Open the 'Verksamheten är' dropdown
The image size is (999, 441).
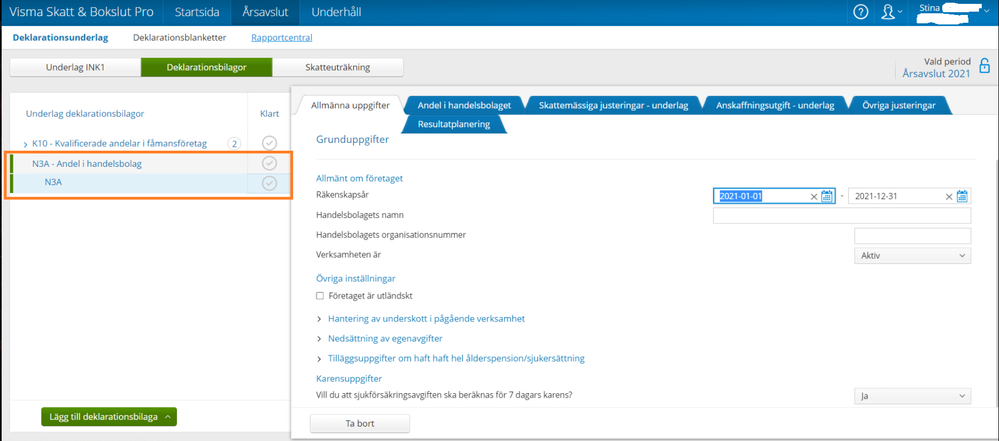pyautogui.click(x=913, y=256)
